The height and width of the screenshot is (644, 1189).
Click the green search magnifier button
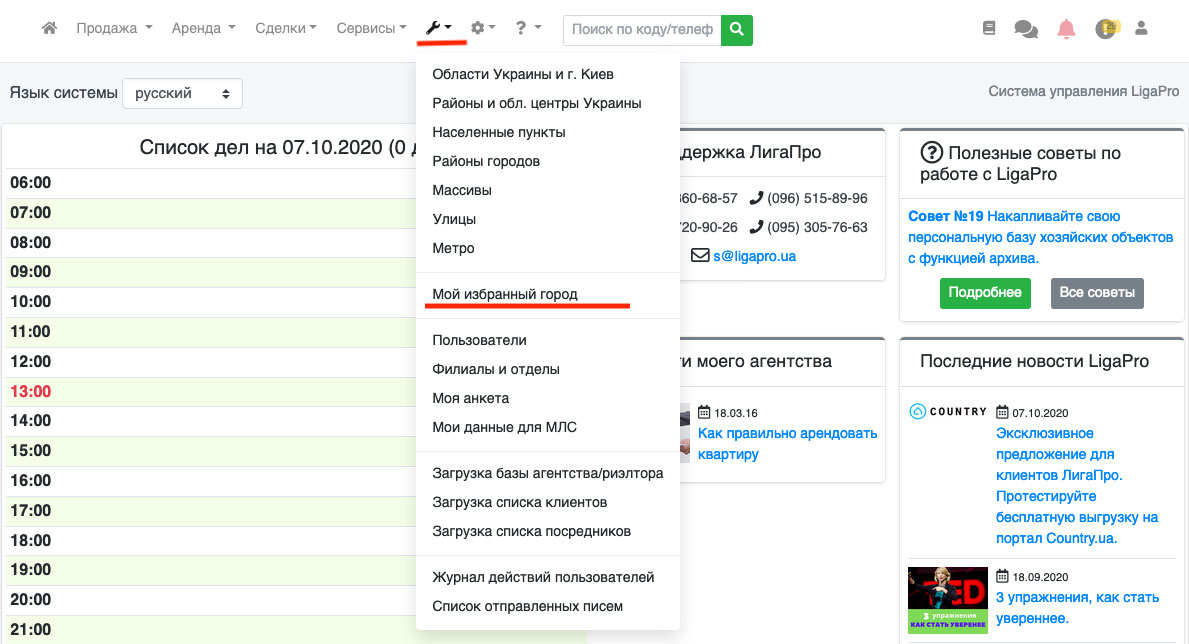pyautogui.click(x=737, y=30)
